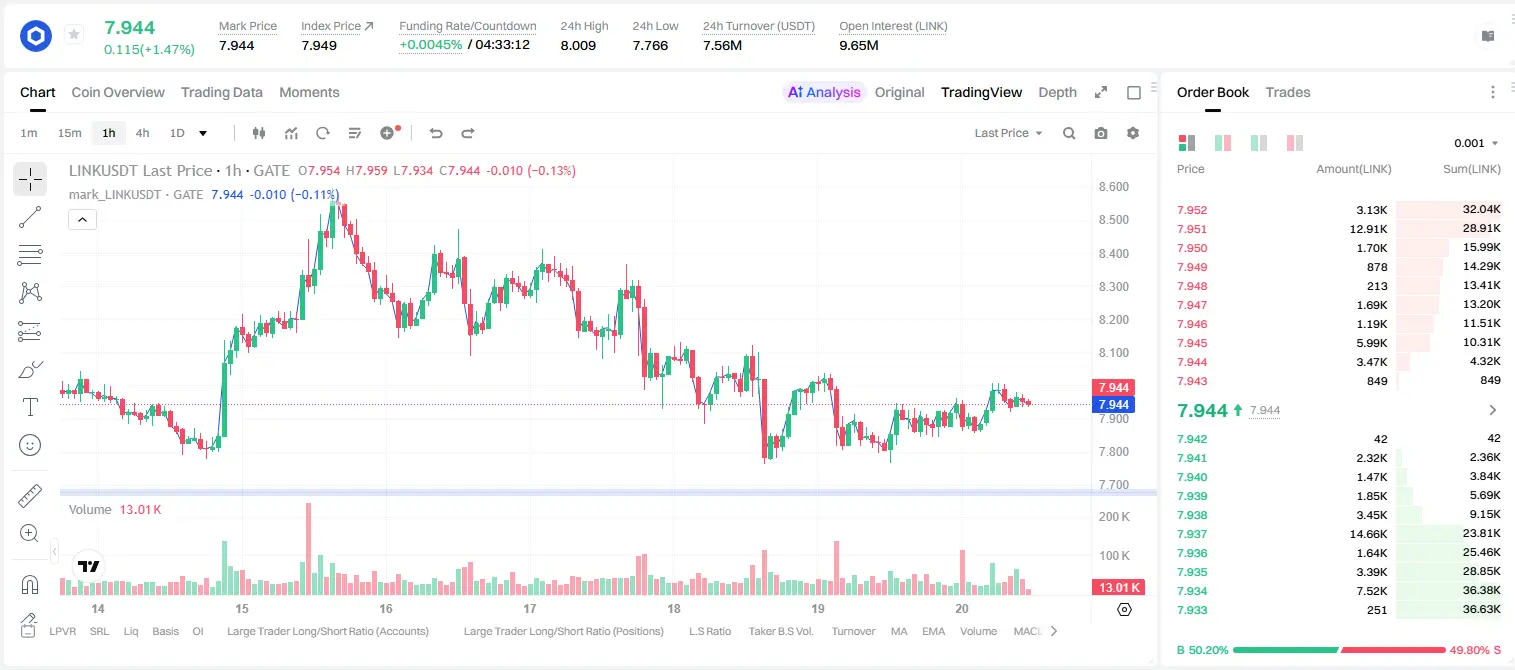Select the trend line drawing tool
The width and height of the screenshot is (1515, 670).
click(30, 217)
